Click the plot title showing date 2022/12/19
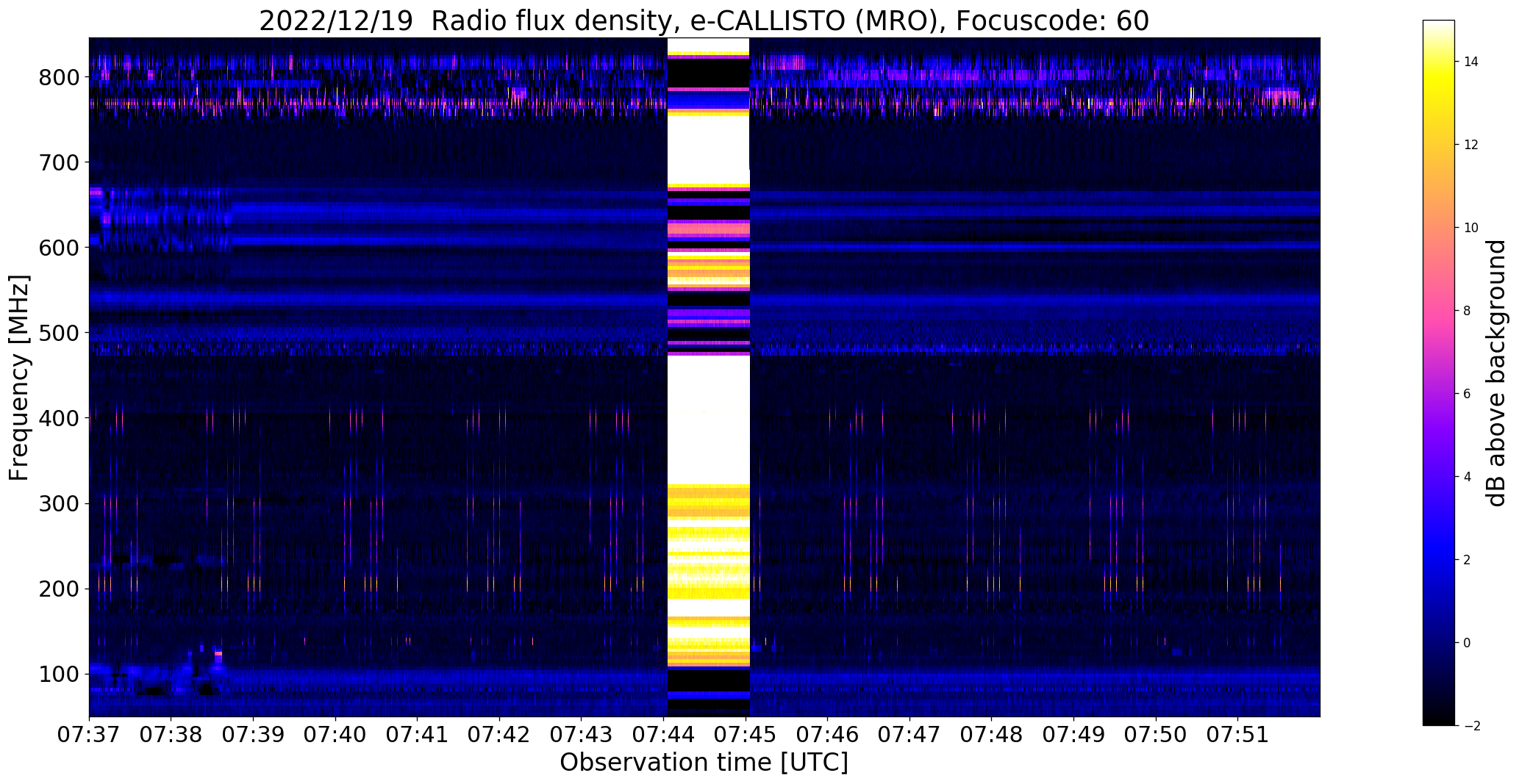Screen dimensions: 1519x784 tap(704, 21)
